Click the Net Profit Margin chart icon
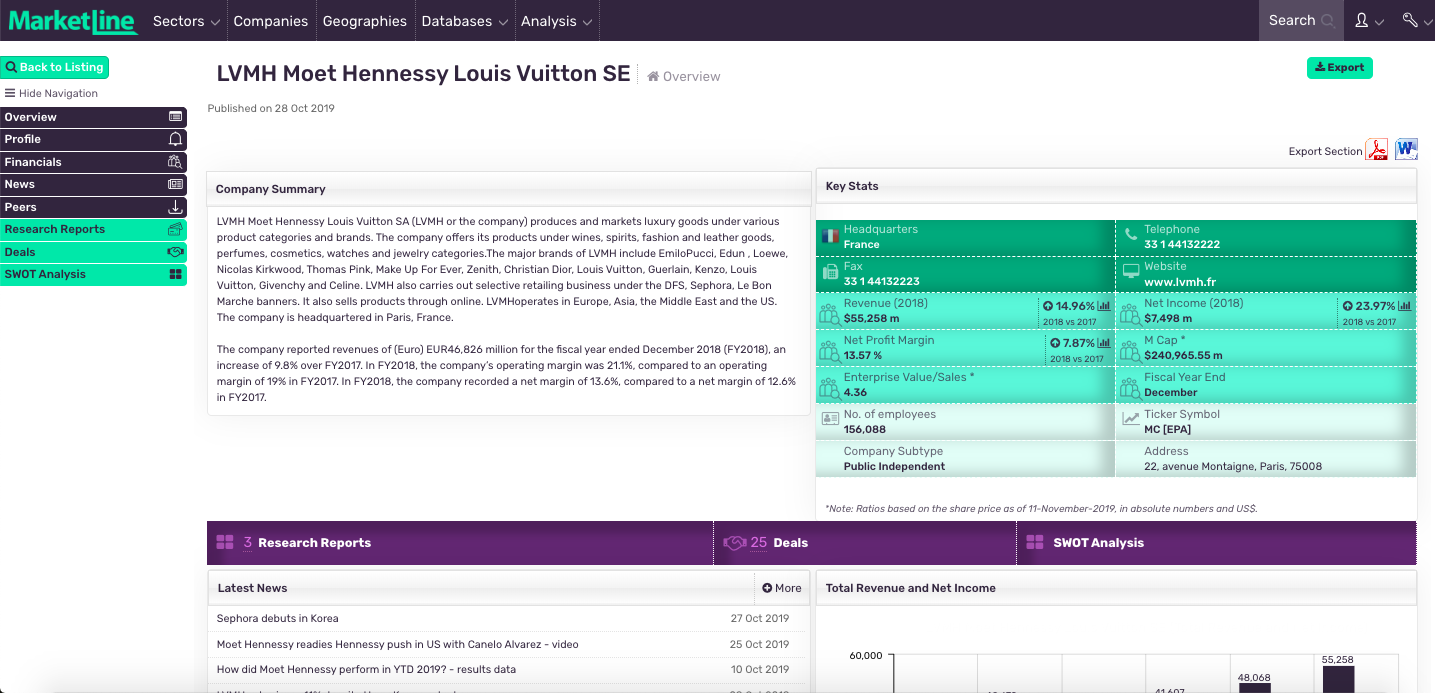 pos(1104,343)
